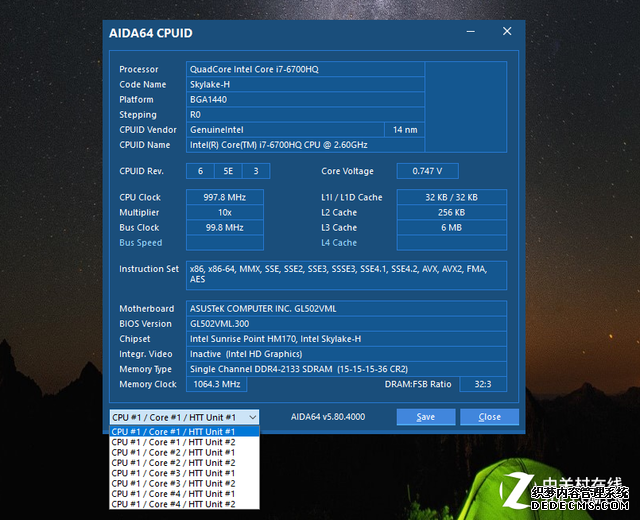This screenshot has height=520, width=640.
Task: Close AIDA64 CPUID with the X icon
Action: (507, 31)
